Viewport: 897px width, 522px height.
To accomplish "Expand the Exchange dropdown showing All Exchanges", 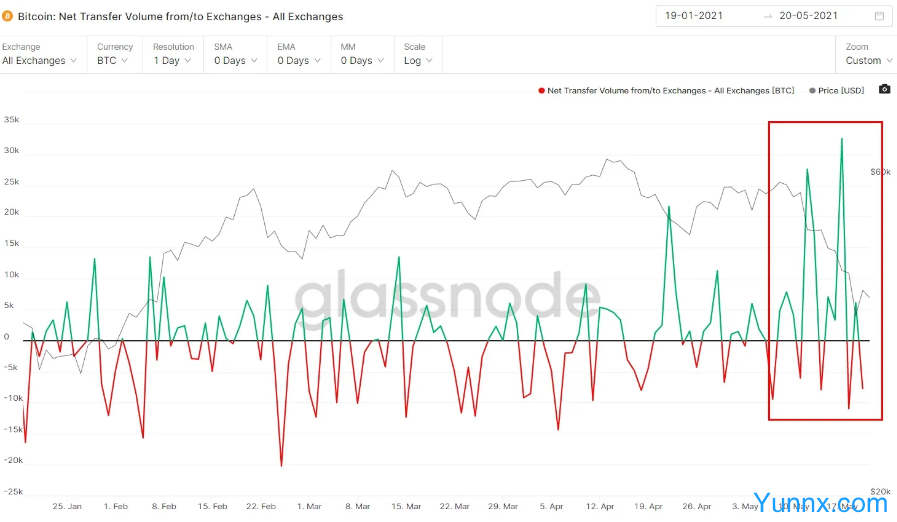I will pyautogui.click(x=39, y=61).
